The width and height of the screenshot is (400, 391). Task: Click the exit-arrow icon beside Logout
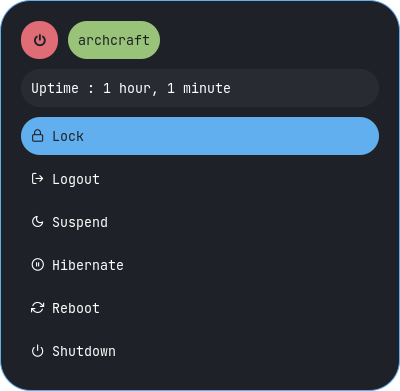[x=37, y=179]
